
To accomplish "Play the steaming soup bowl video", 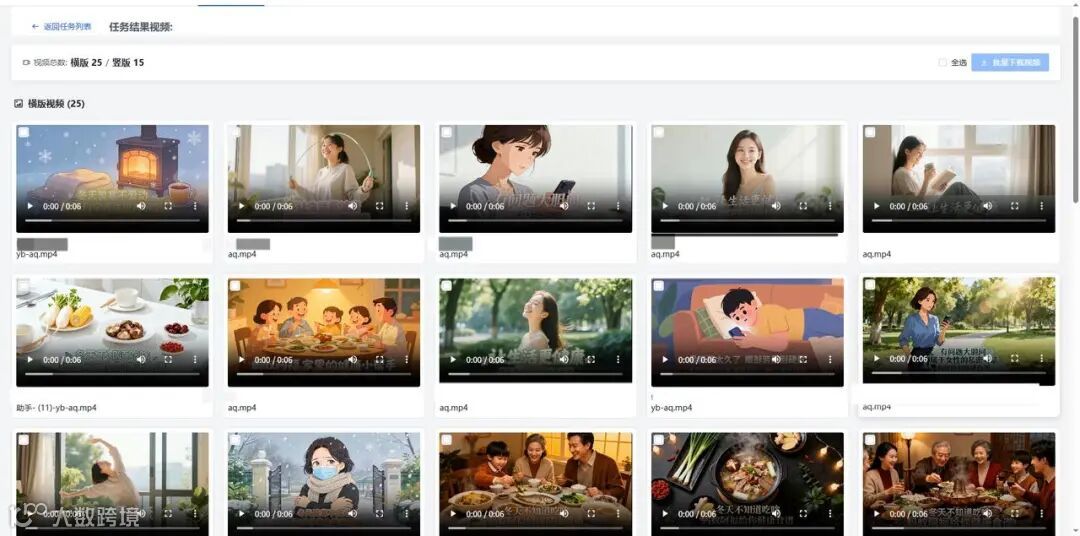I will click(x=665, y=513).
